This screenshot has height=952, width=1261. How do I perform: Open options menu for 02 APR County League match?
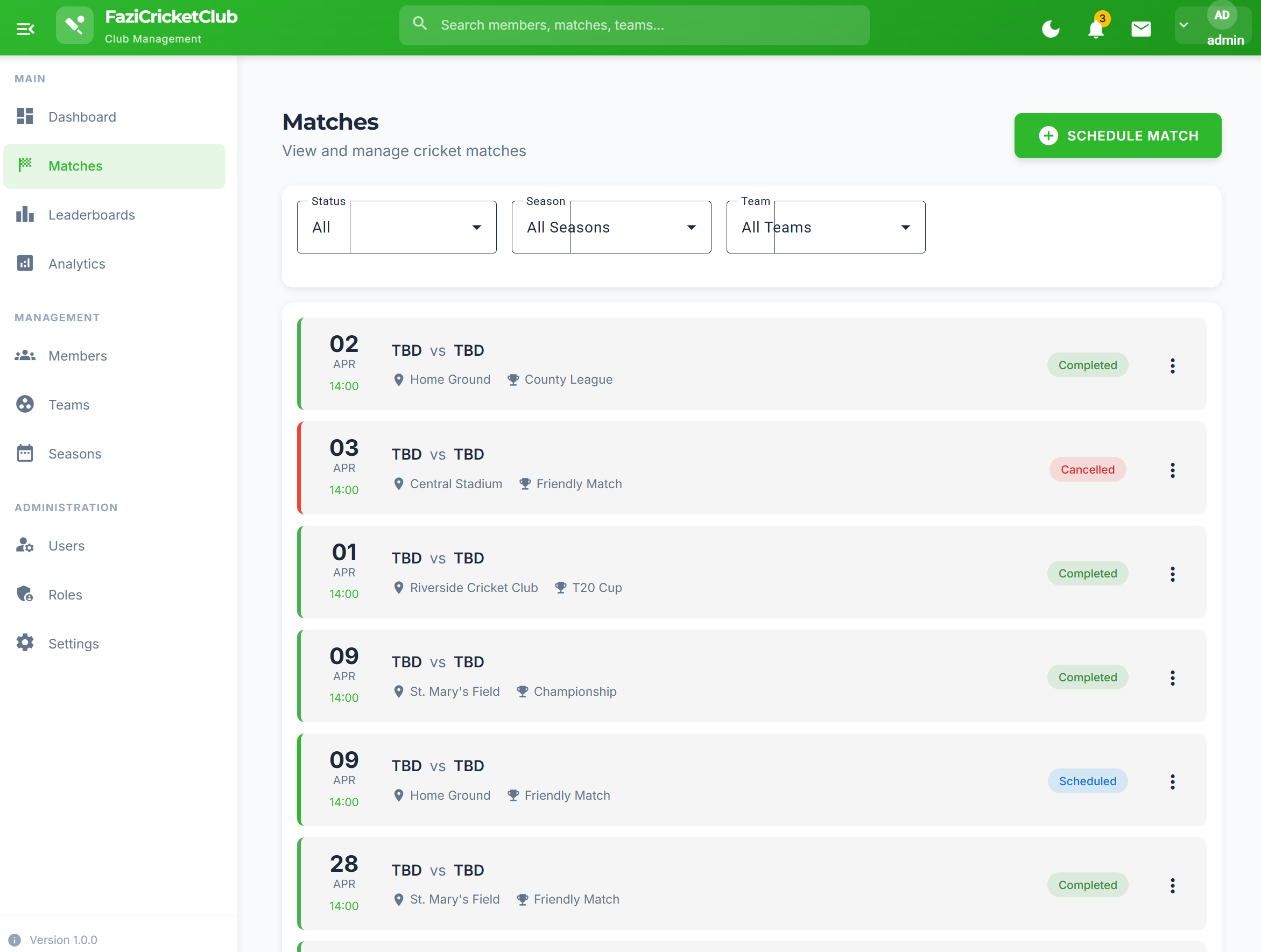click(1172, 366)
